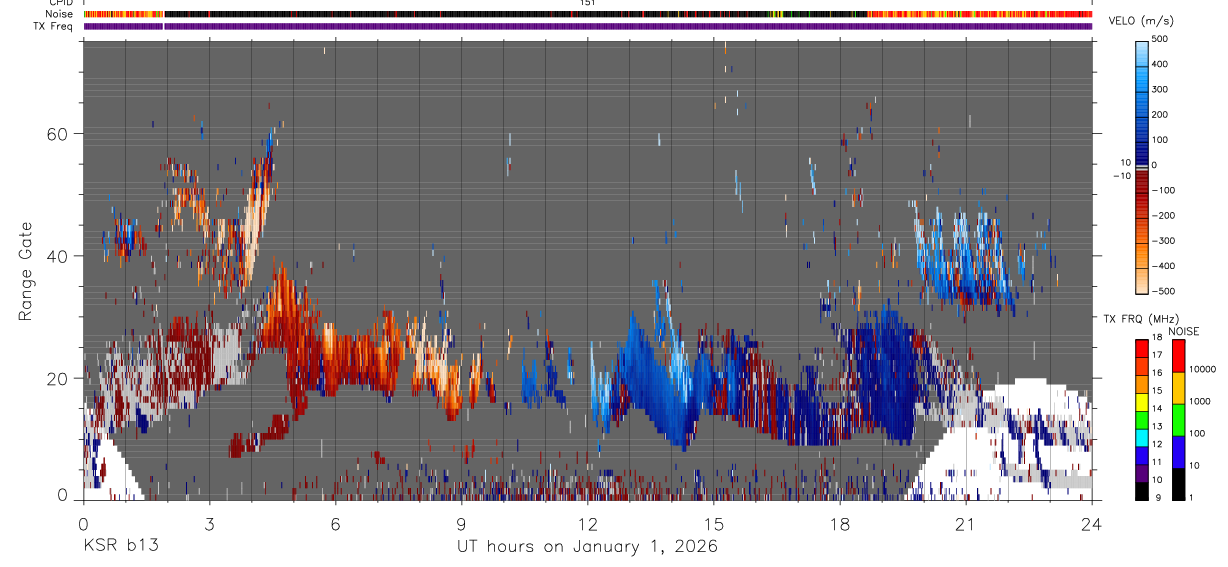Pick the black bottom segment of NOISE bar
Image resolution: width=1228 pixels, height=567 pixels.
pyautogui.click(x=1177, y=484)
